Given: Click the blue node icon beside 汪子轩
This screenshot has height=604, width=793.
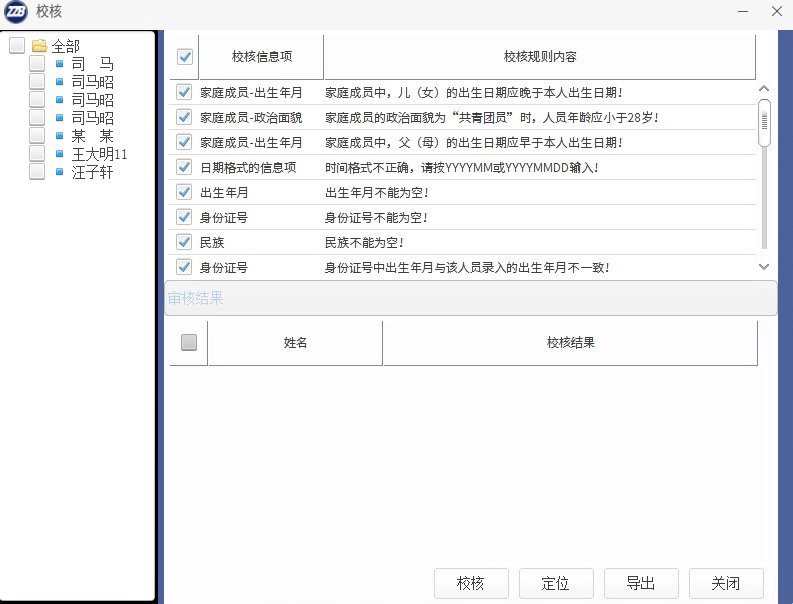Looking at the screenshot, I should point(60,172).
